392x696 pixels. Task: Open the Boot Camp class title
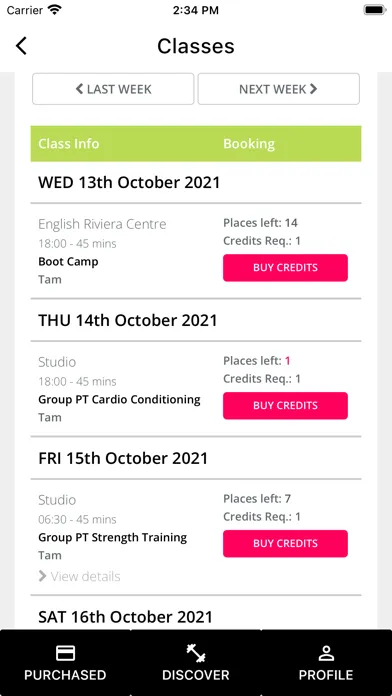tap(68, 261)
